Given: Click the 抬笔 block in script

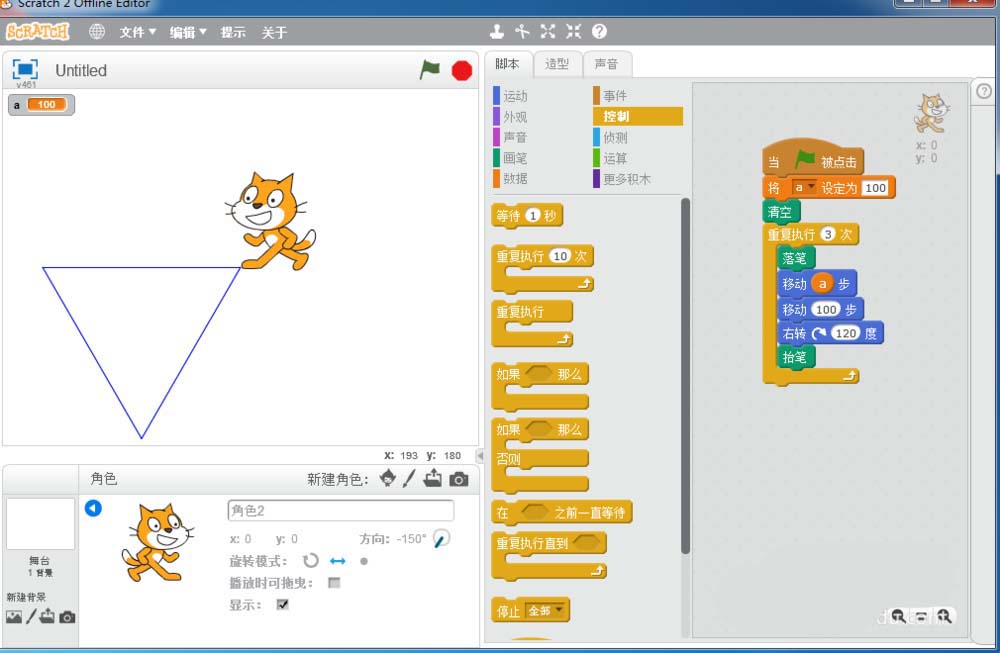Looking at the screenshot, I should (x=796, y=357).
